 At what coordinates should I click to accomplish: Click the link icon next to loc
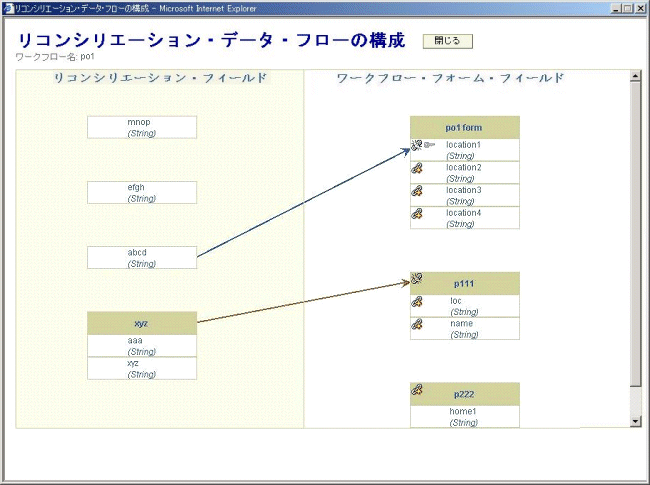coord(417,302)
